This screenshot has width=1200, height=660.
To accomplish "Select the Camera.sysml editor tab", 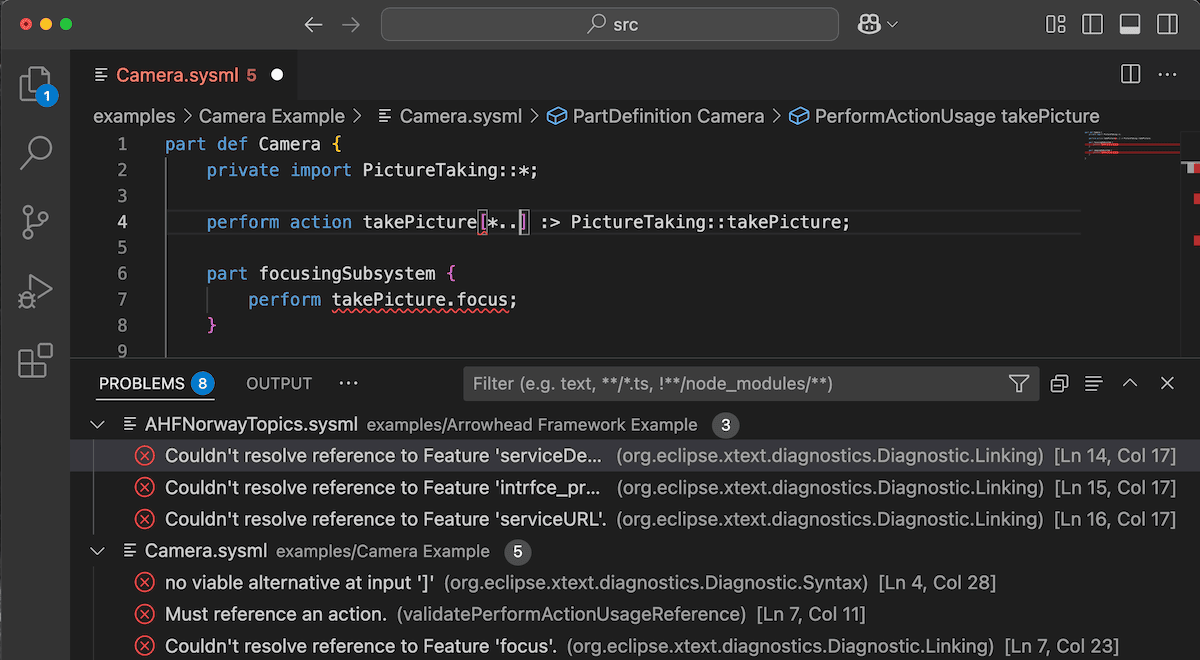I will click(x=187, y=75).
